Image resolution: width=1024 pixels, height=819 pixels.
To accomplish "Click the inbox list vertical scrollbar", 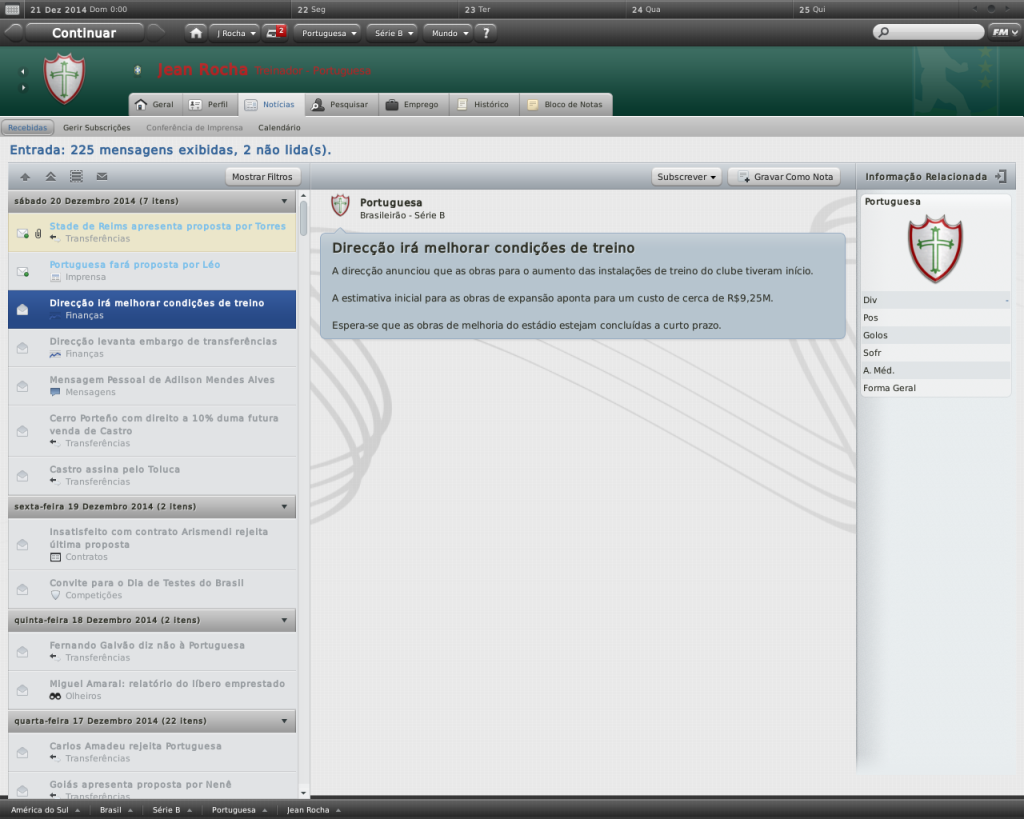I will pyautogui.click(x=303, y=494).
